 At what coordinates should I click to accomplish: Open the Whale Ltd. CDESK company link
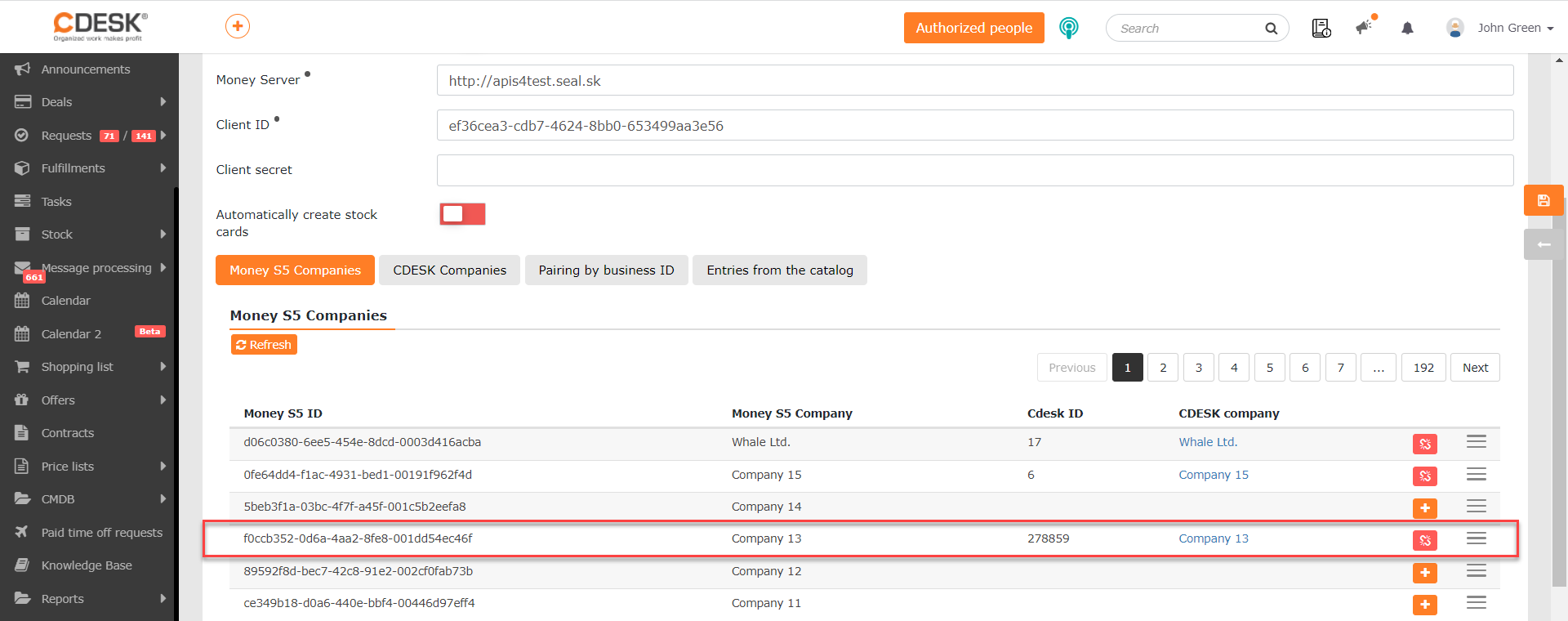(x=1208, y=442)
